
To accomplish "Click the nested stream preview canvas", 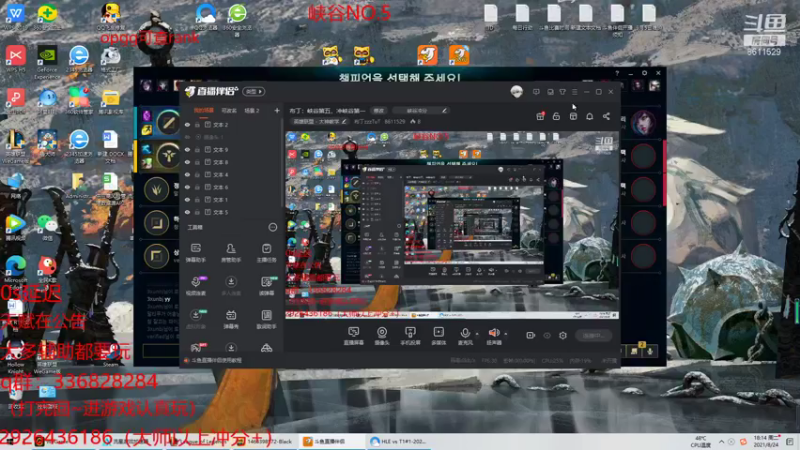I will [x=452, y=225].
